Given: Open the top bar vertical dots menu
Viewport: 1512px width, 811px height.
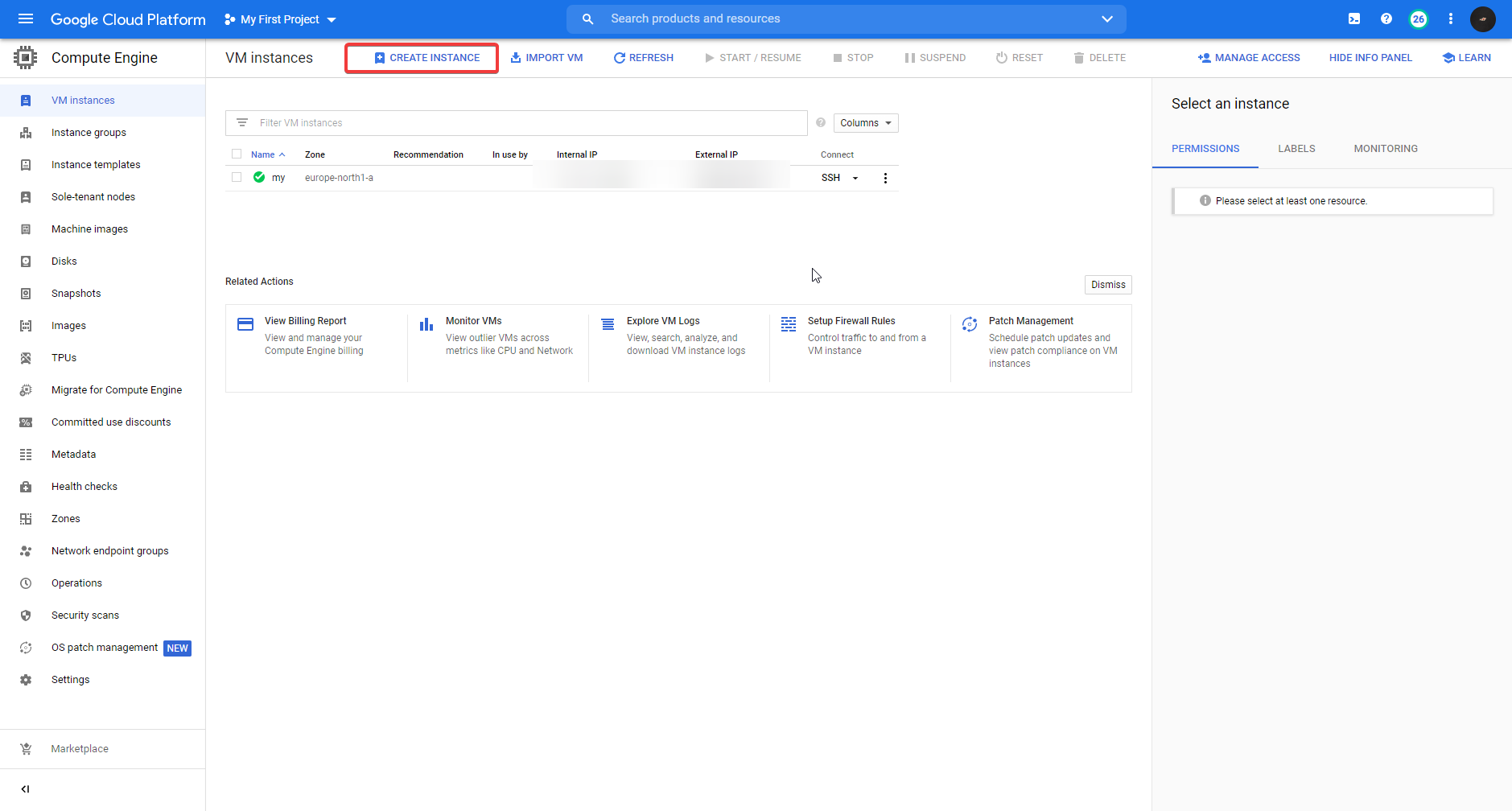Looking at the screenshot, I should (1451, 19).
